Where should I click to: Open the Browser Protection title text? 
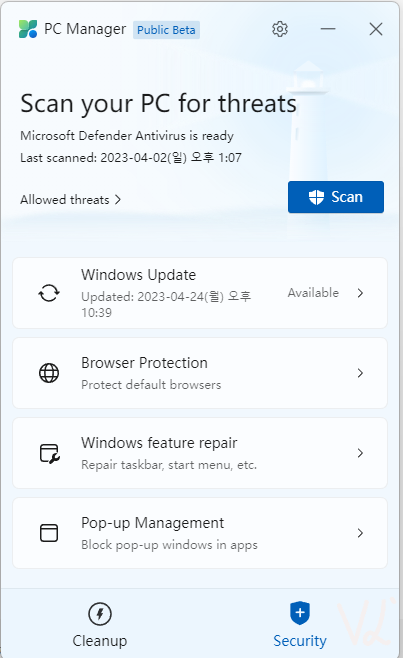144,363
